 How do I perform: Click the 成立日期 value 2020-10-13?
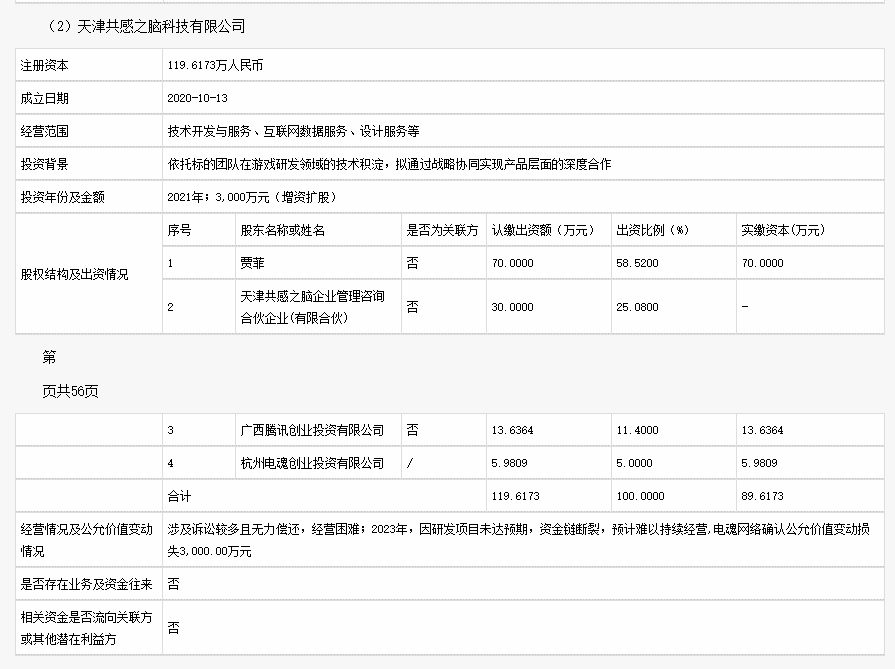click(197, 98)
